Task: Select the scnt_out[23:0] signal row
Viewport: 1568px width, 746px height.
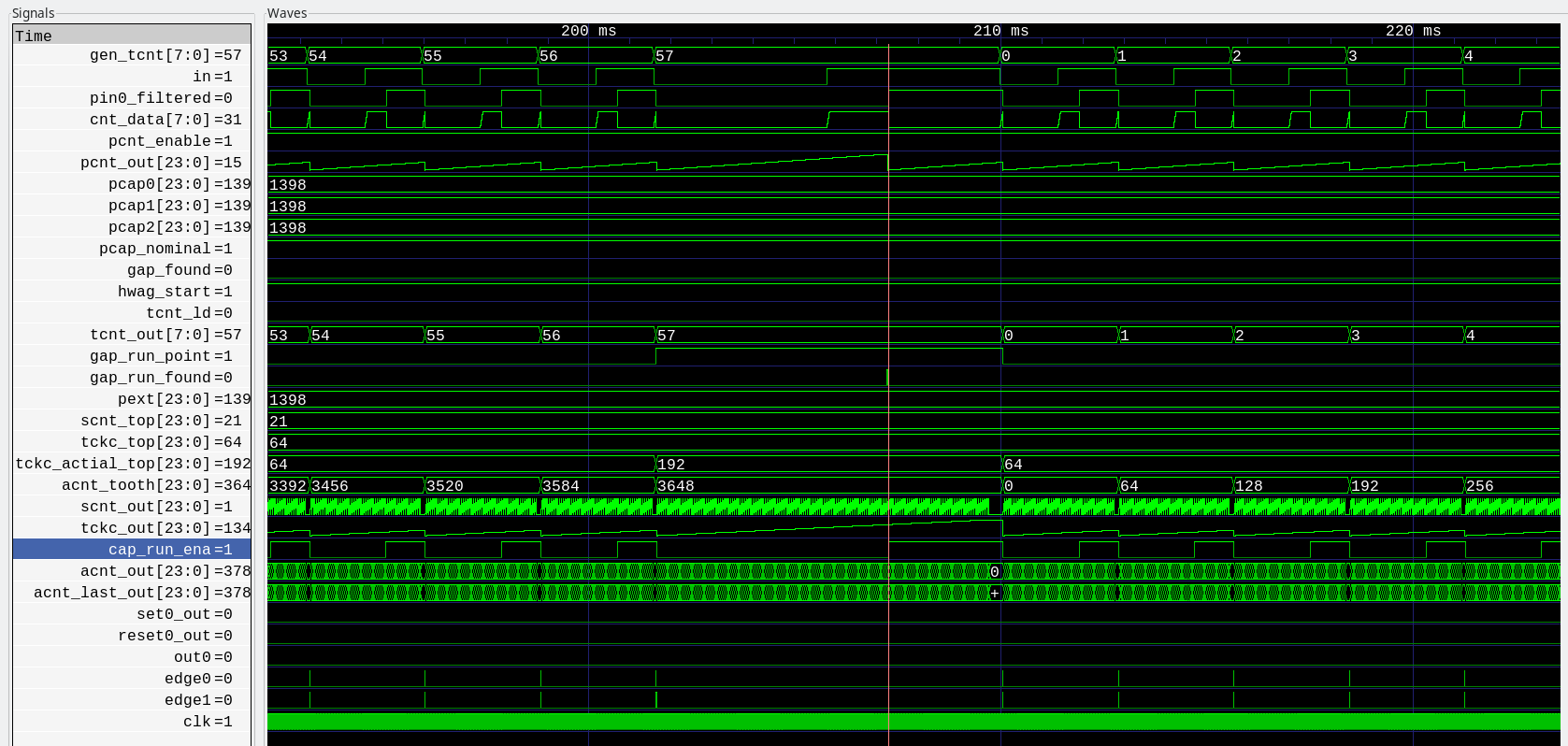Action: click(x=132, y=507)
